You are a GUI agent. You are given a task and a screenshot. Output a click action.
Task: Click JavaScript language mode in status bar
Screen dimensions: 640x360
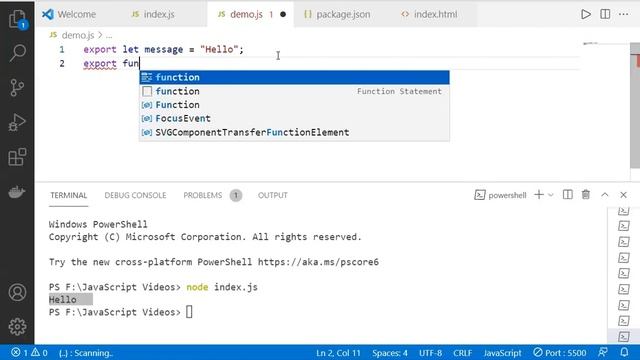coord(502,353)
